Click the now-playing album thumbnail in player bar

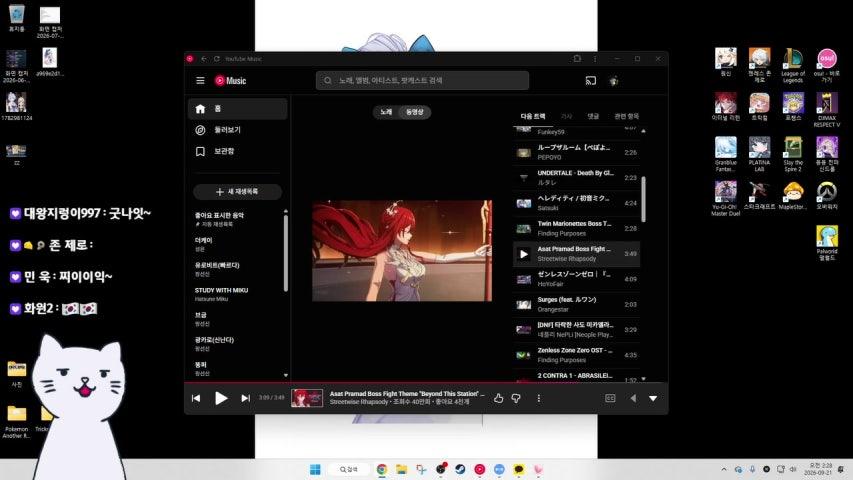pos(307,398)
